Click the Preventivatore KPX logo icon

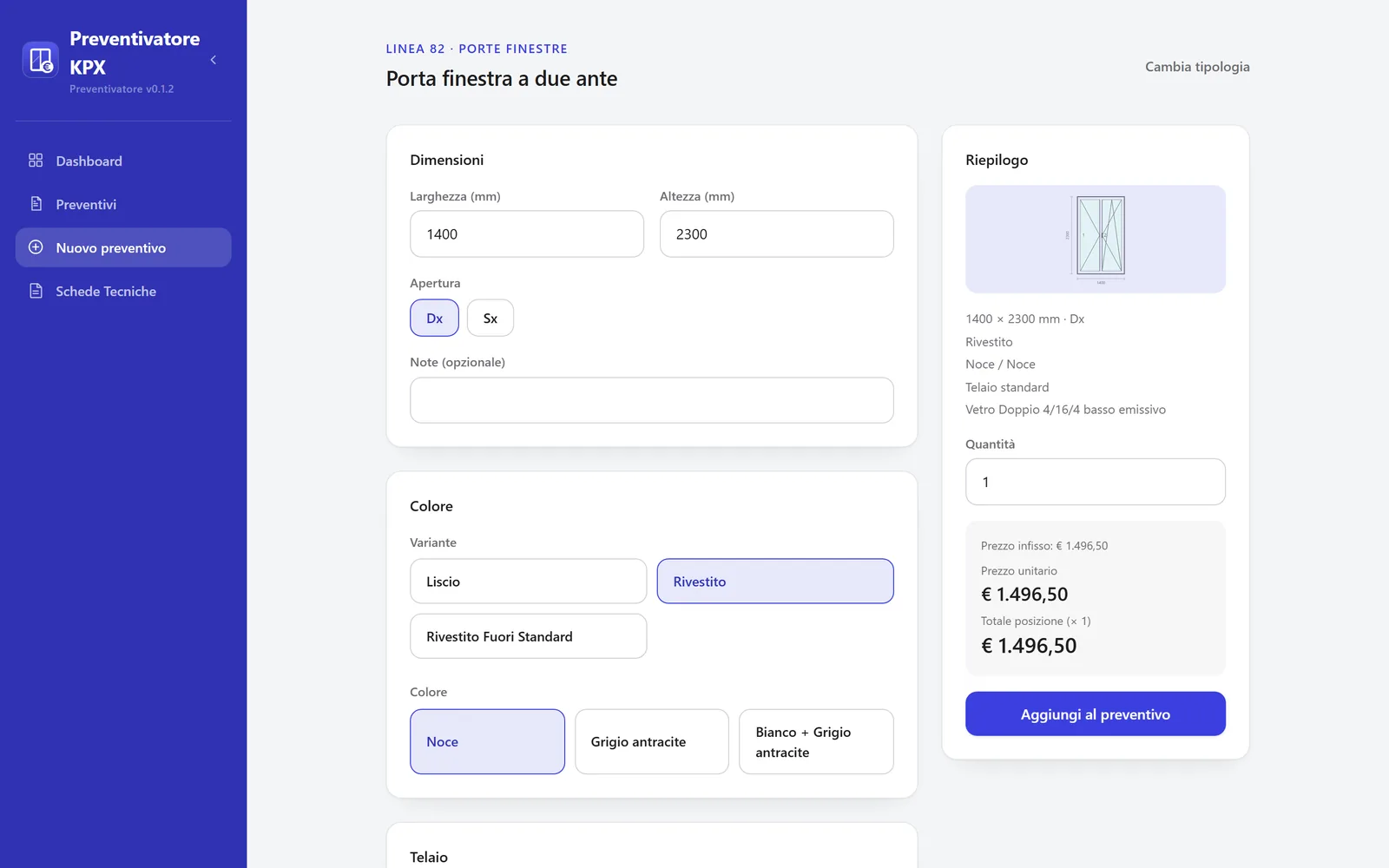(40, 60)
